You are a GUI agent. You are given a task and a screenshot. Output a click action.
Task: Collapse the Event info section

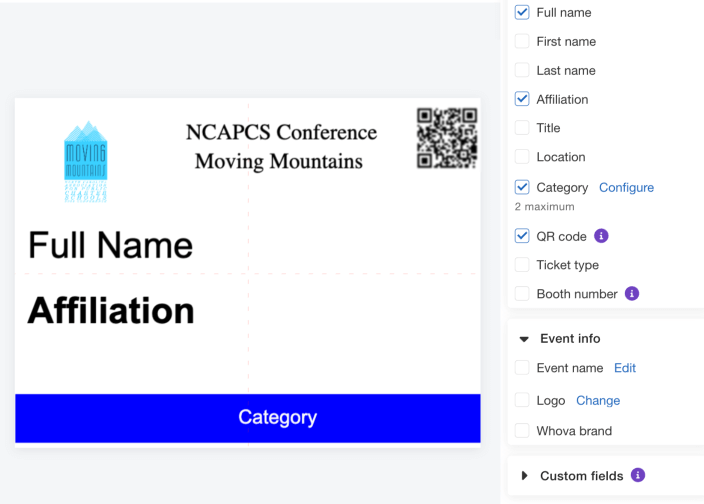pos(524,339)
